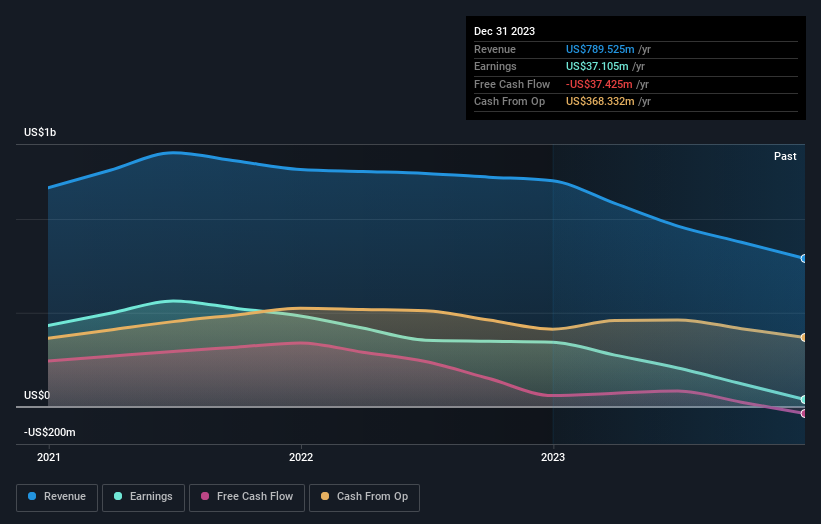
Task: Click the US$0 y-axis label
Action: click(37, 395)
